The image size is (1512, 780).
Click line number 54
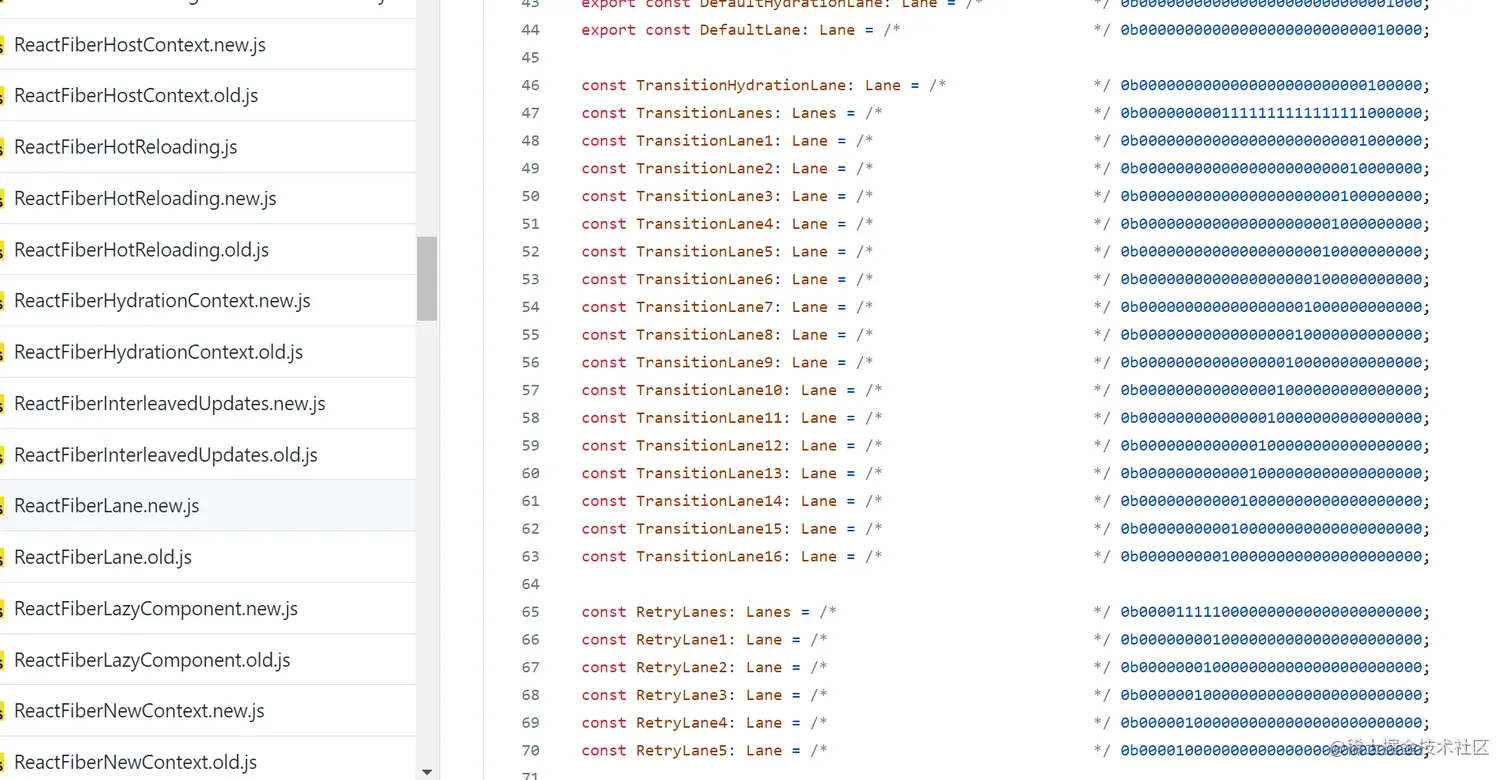(530, 307)
